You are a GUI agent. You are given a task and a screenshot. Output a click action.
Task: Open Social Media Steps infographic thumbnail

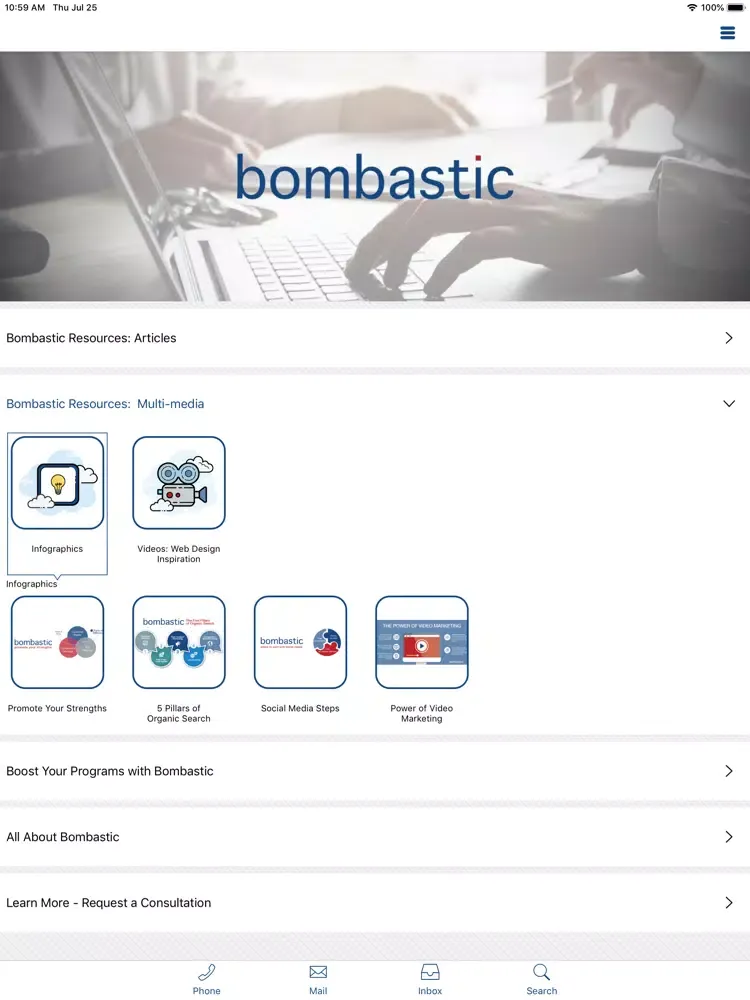300,642
